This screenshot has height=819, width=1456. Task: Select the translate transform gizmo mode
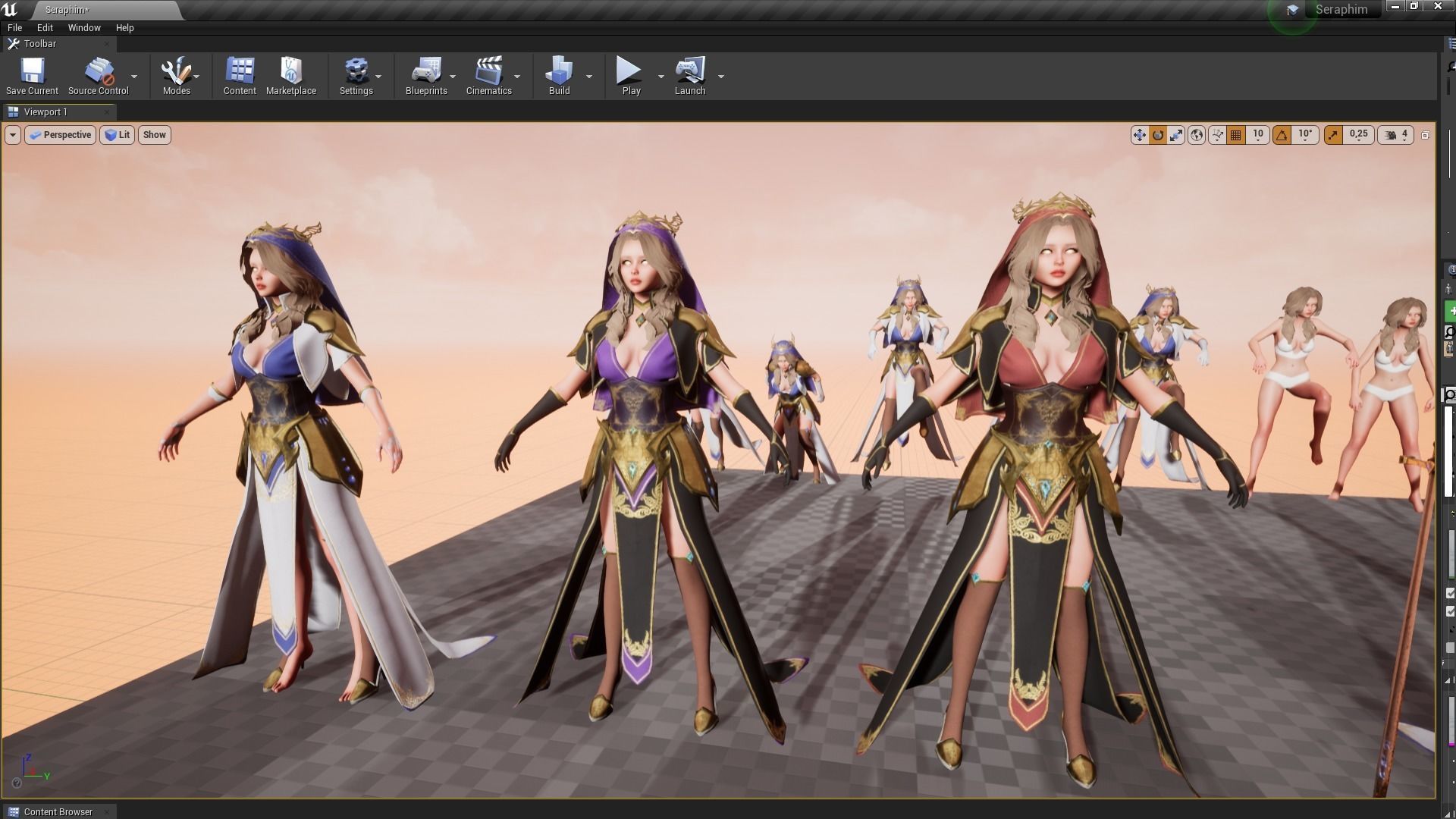pos(1139,135)
